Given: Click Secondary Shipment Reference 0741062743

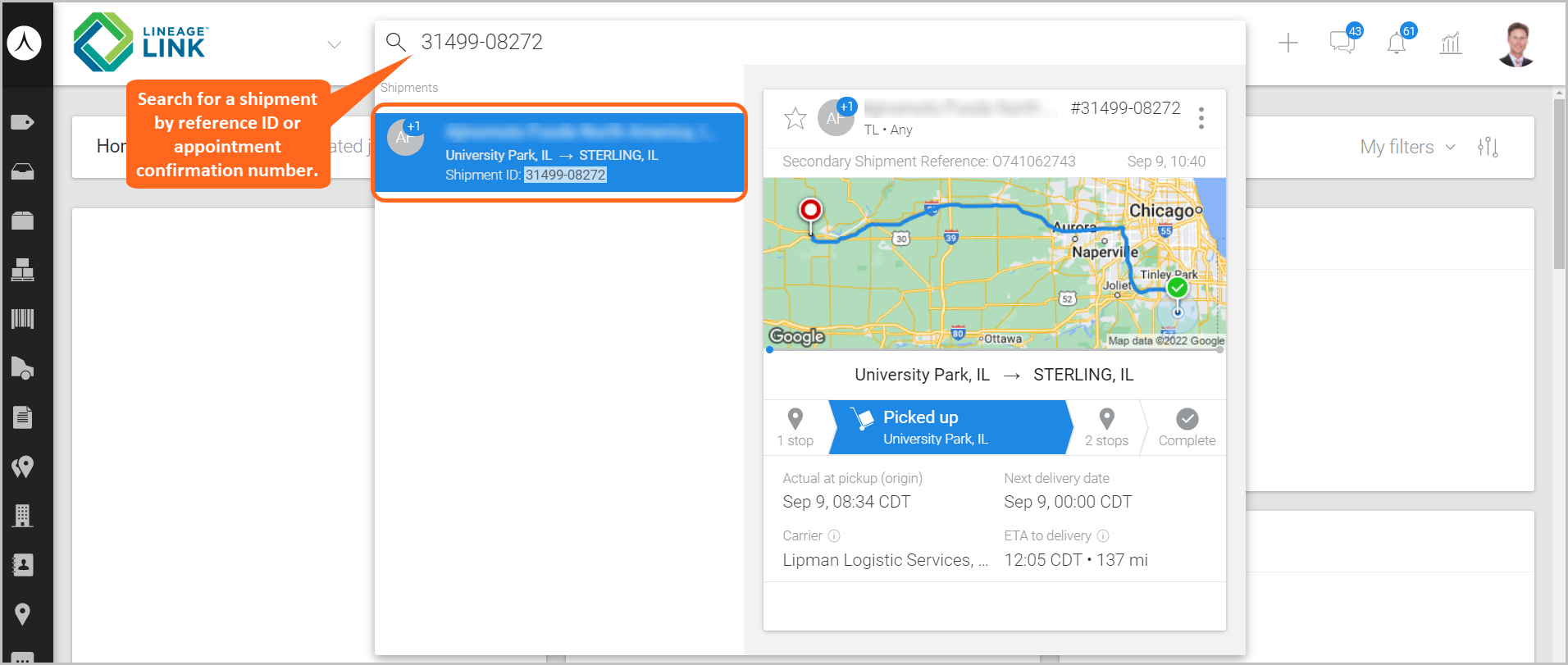Looking at the screenshot, I should point(928,162).
